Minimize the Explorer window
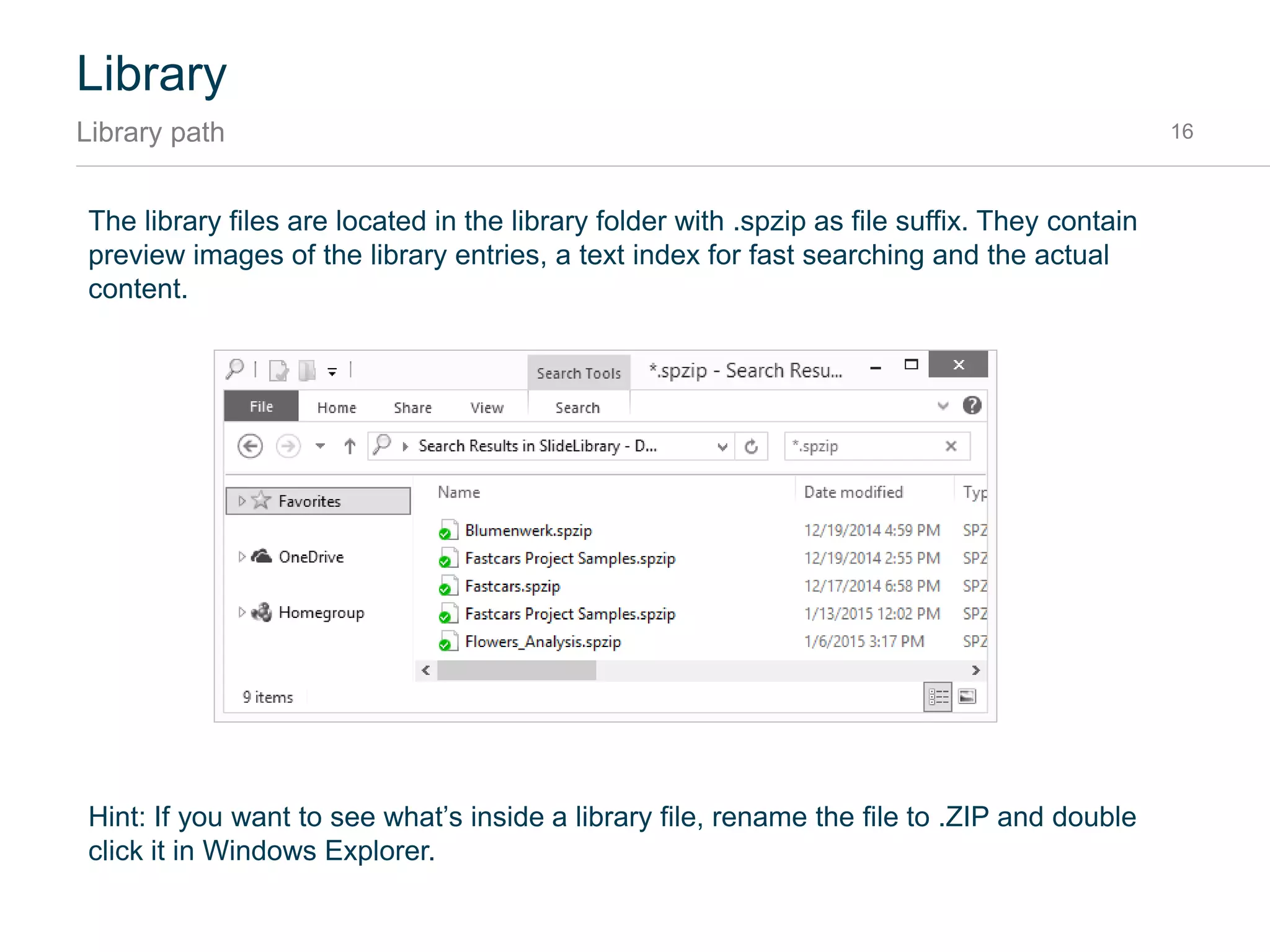The image size is (1270, 952). (876, 368)
